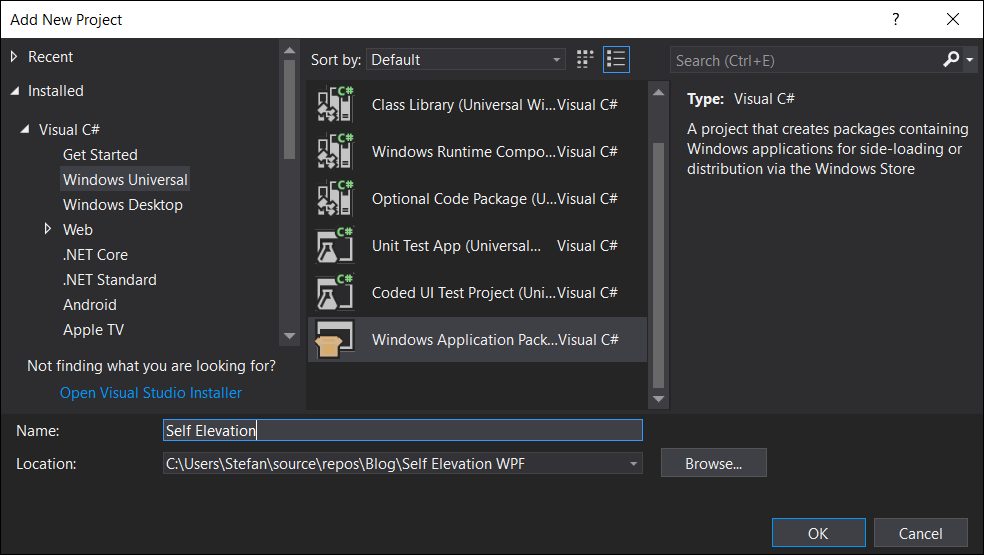Open the Sort by Default dropdown
This screenshot has width=984, height=555.
click(x=466, y=60)
